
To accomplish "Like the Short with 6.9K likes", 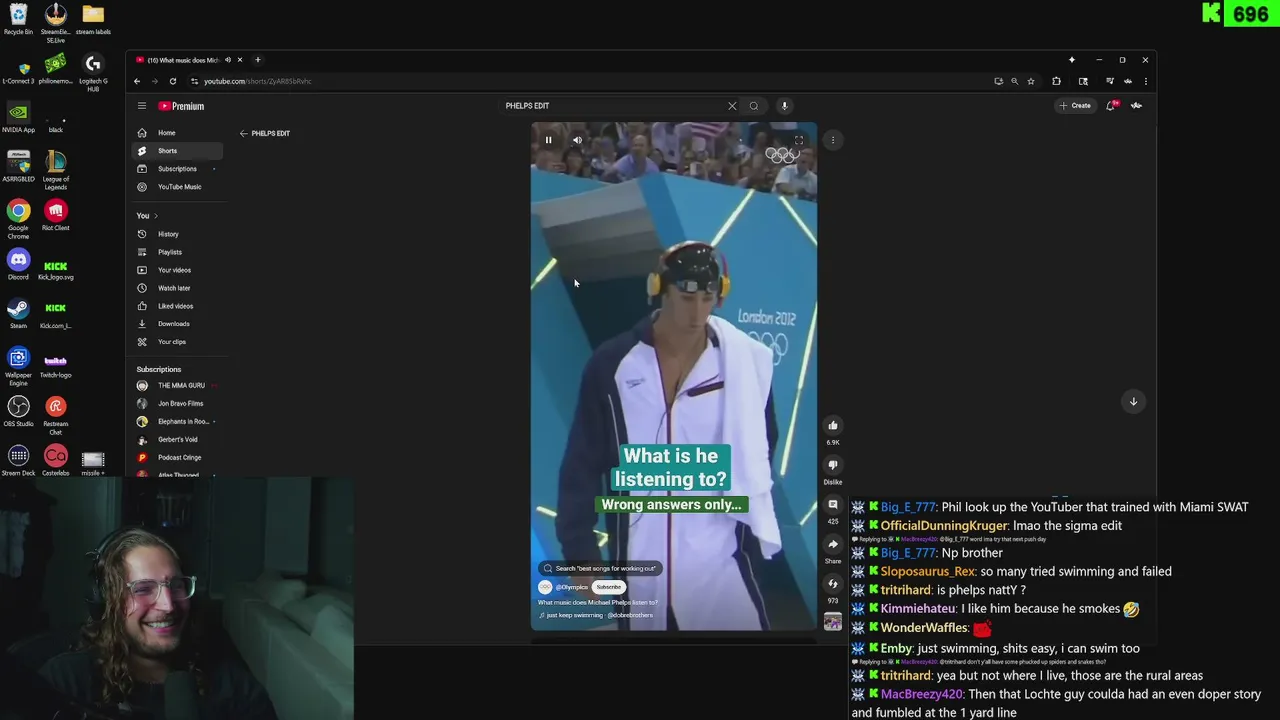I will click(x=833, y=426).
